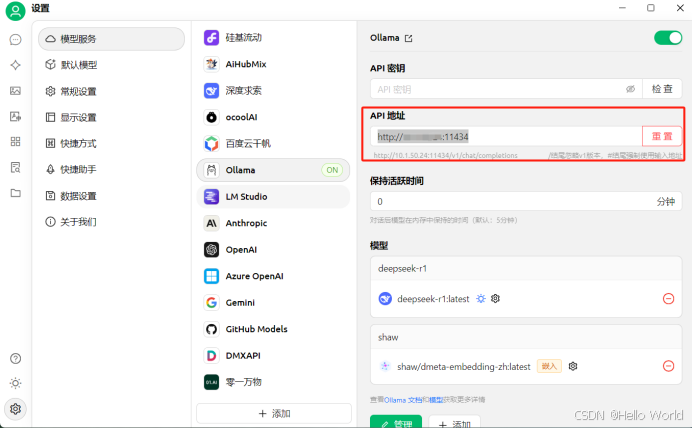Select the Azure OpenAI provider
The height and width of the screenshot is (429, 692).
click(273, 276)
